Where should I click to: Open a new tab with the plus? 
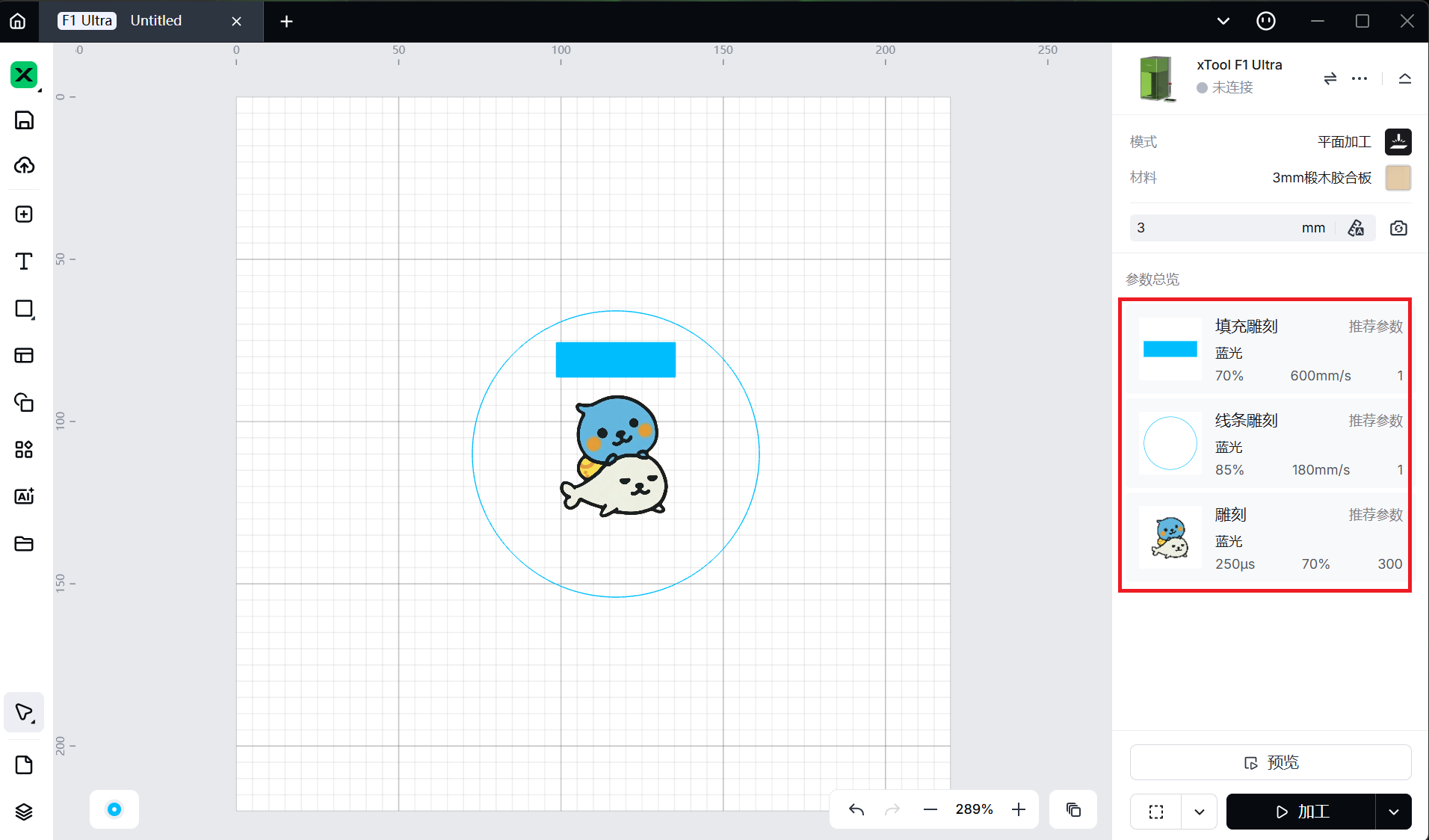pos(286,21)
